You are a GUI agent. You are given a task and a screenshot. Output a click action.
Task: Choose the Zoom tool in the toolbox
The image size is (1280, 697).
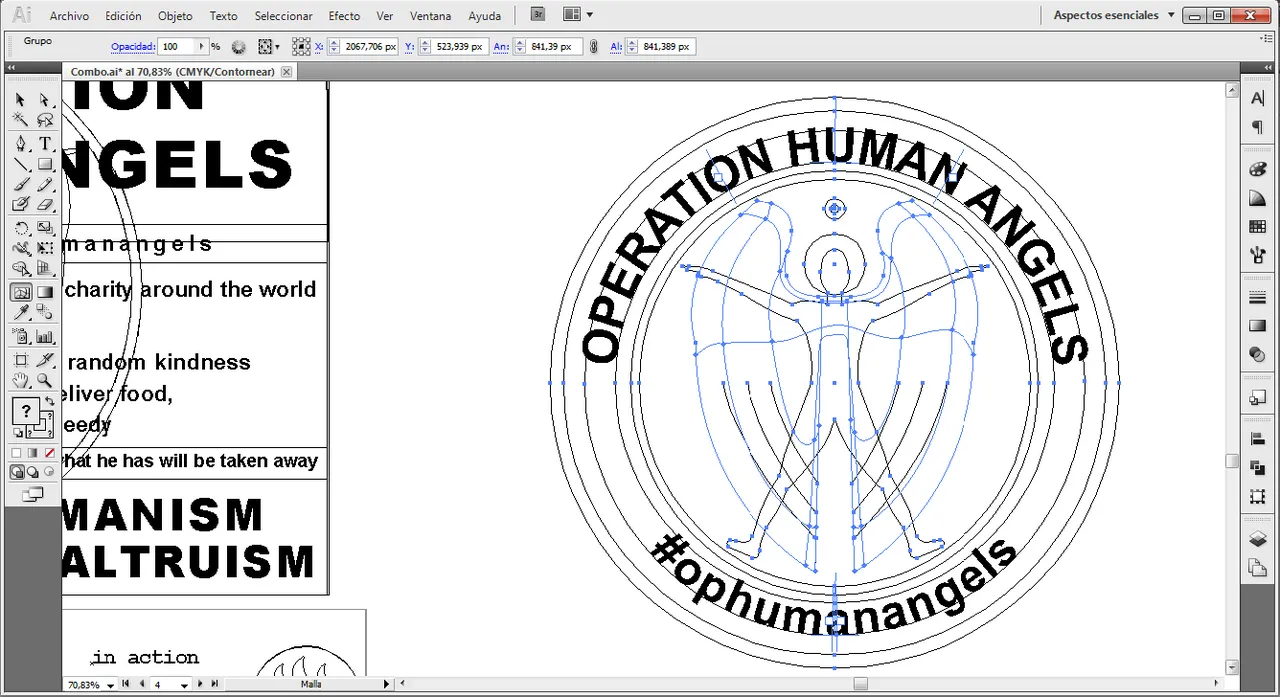click(45, 381)
